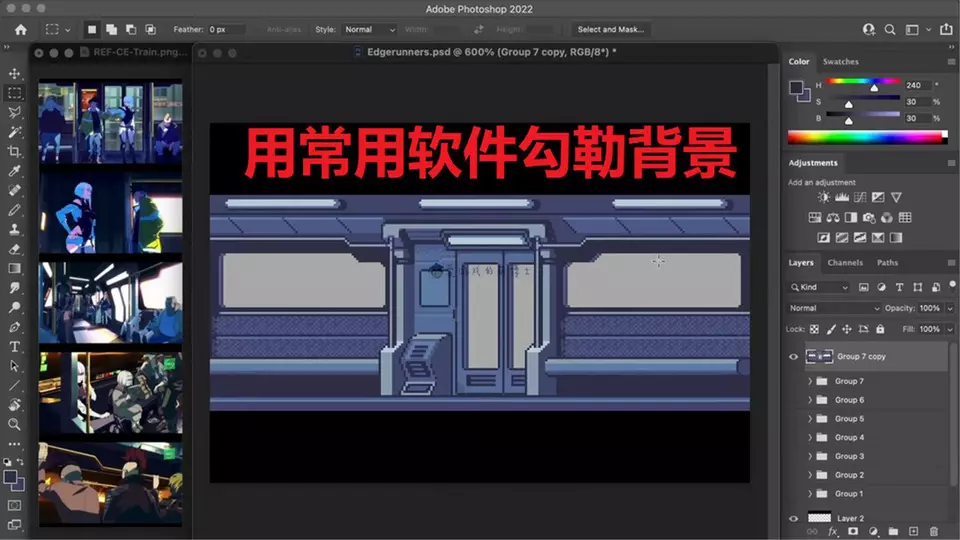Select the Type tool

pyautogui.click(x=14, y=347)
